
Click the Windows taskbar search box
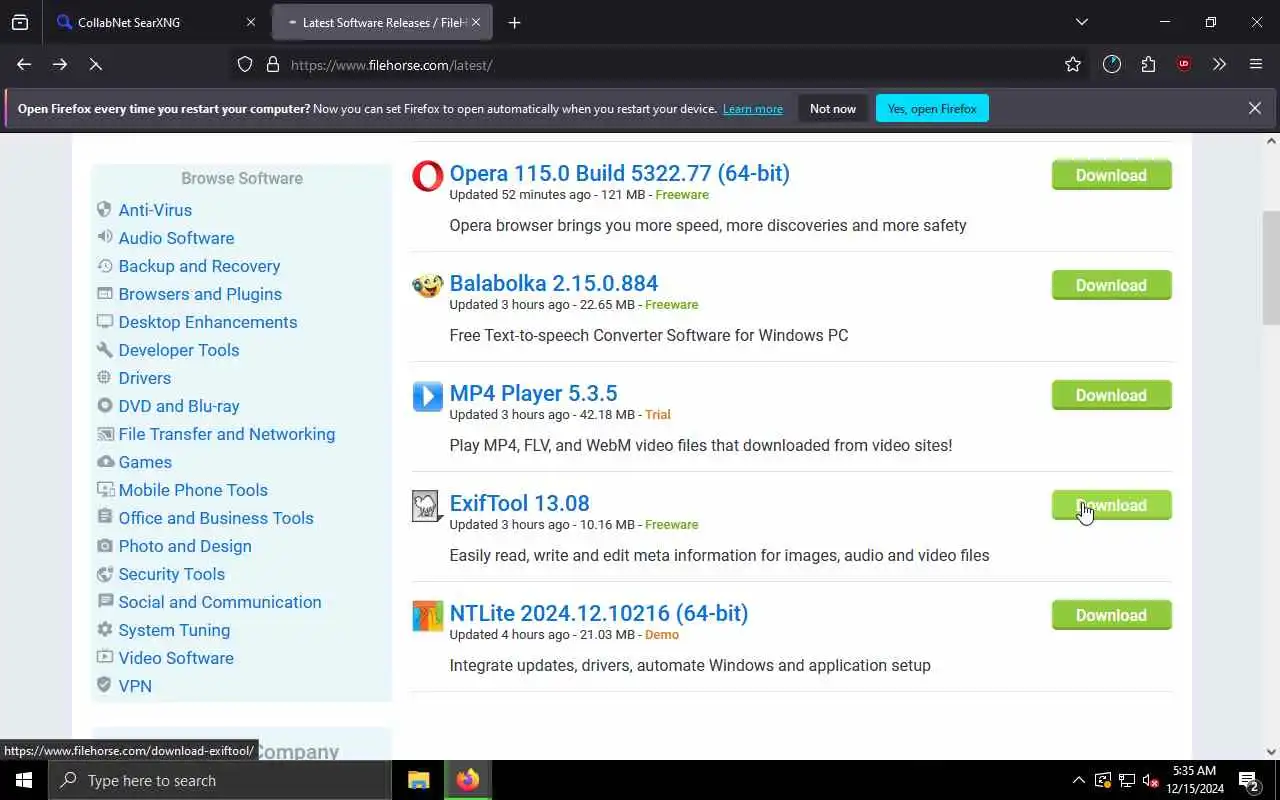pos(219,780)
